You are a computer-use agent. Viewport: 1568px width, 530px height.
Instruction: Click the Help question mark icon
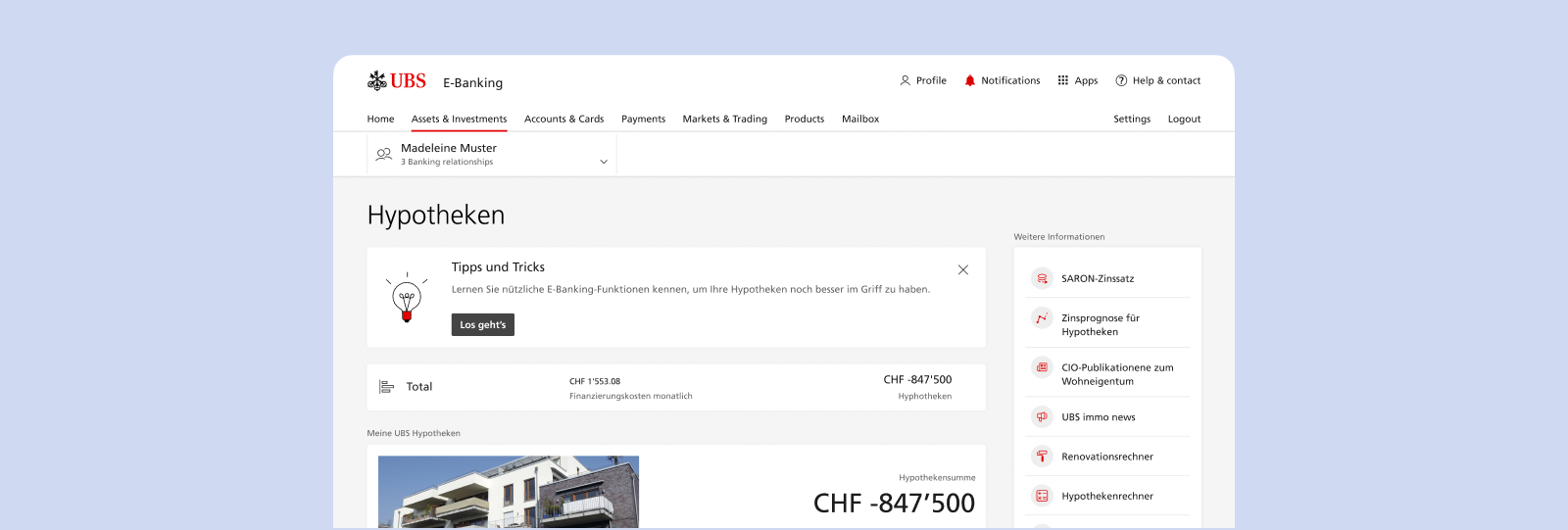[1121, 80]
